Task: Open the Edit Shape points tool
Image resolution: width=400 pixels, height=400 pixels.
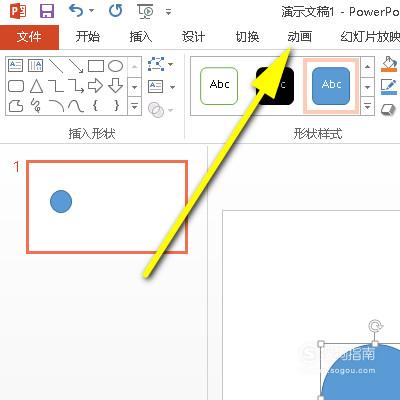Action: (156, 64)
